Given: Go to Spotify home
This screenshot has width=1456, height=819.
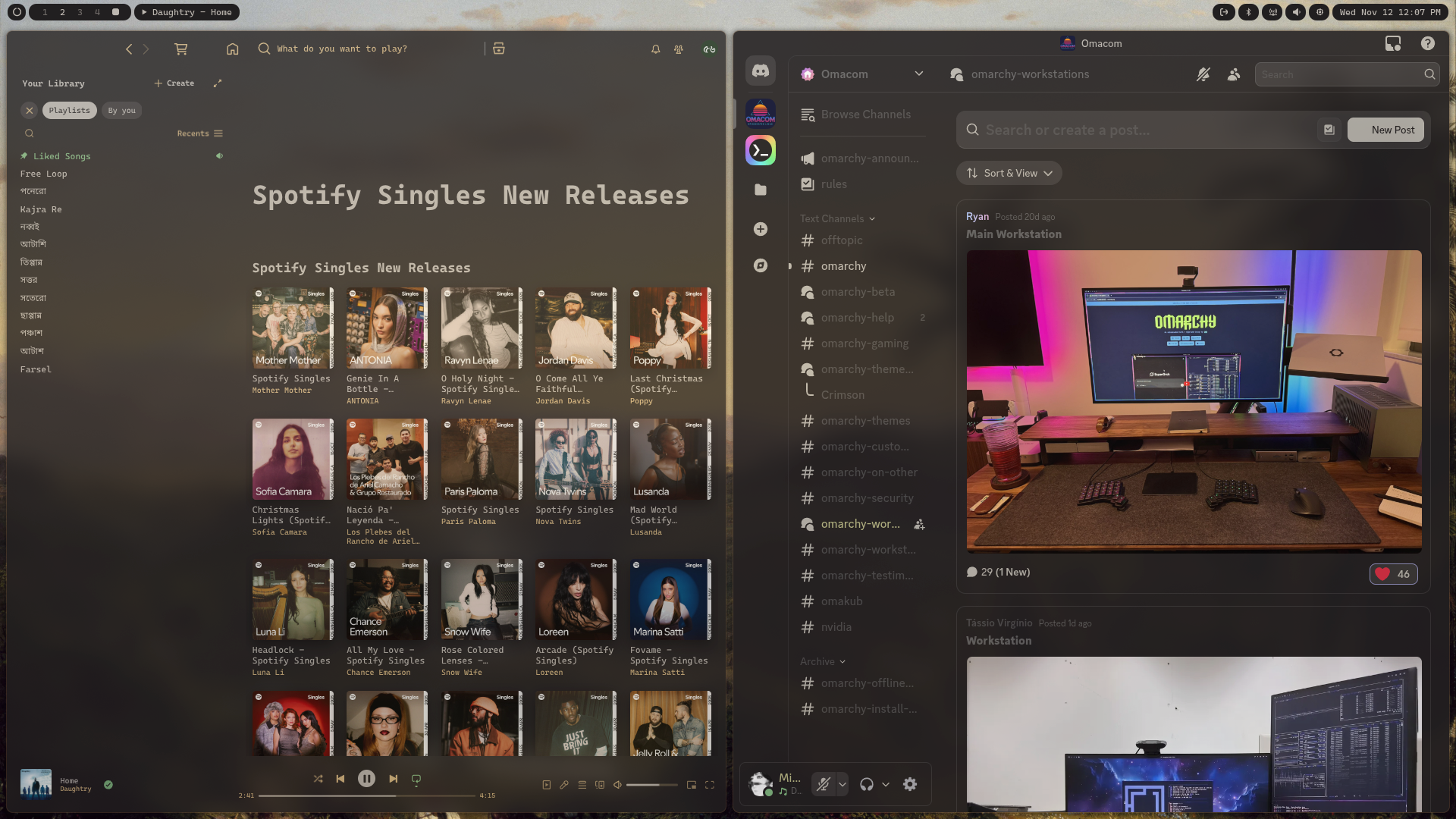Looking at the screenshot, I should click(x=232, y=49).
